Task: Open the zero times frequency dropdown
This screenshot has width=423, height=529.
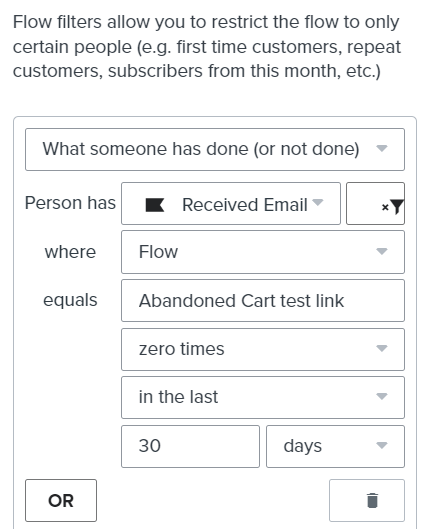Action: [263, 350]
